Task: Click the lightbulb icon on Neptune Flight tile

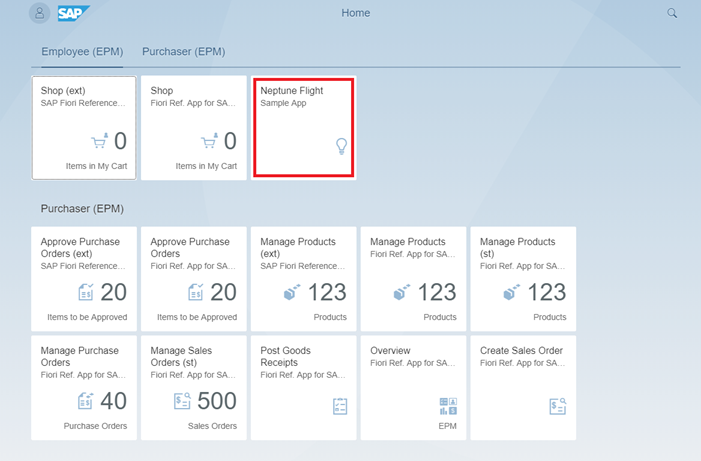Action: click(342, 146)
